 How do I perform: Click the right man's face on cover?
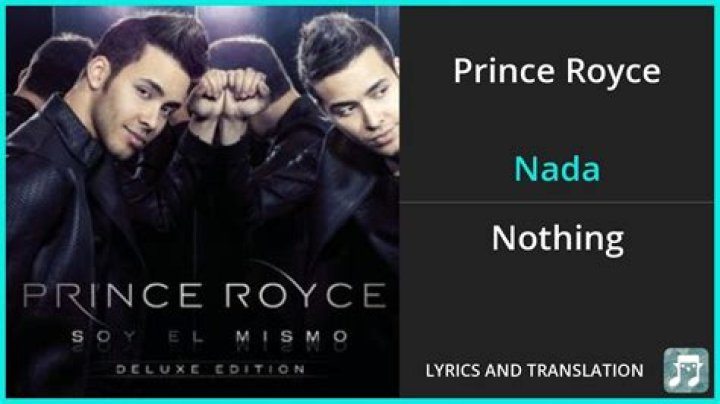(356, 103)
